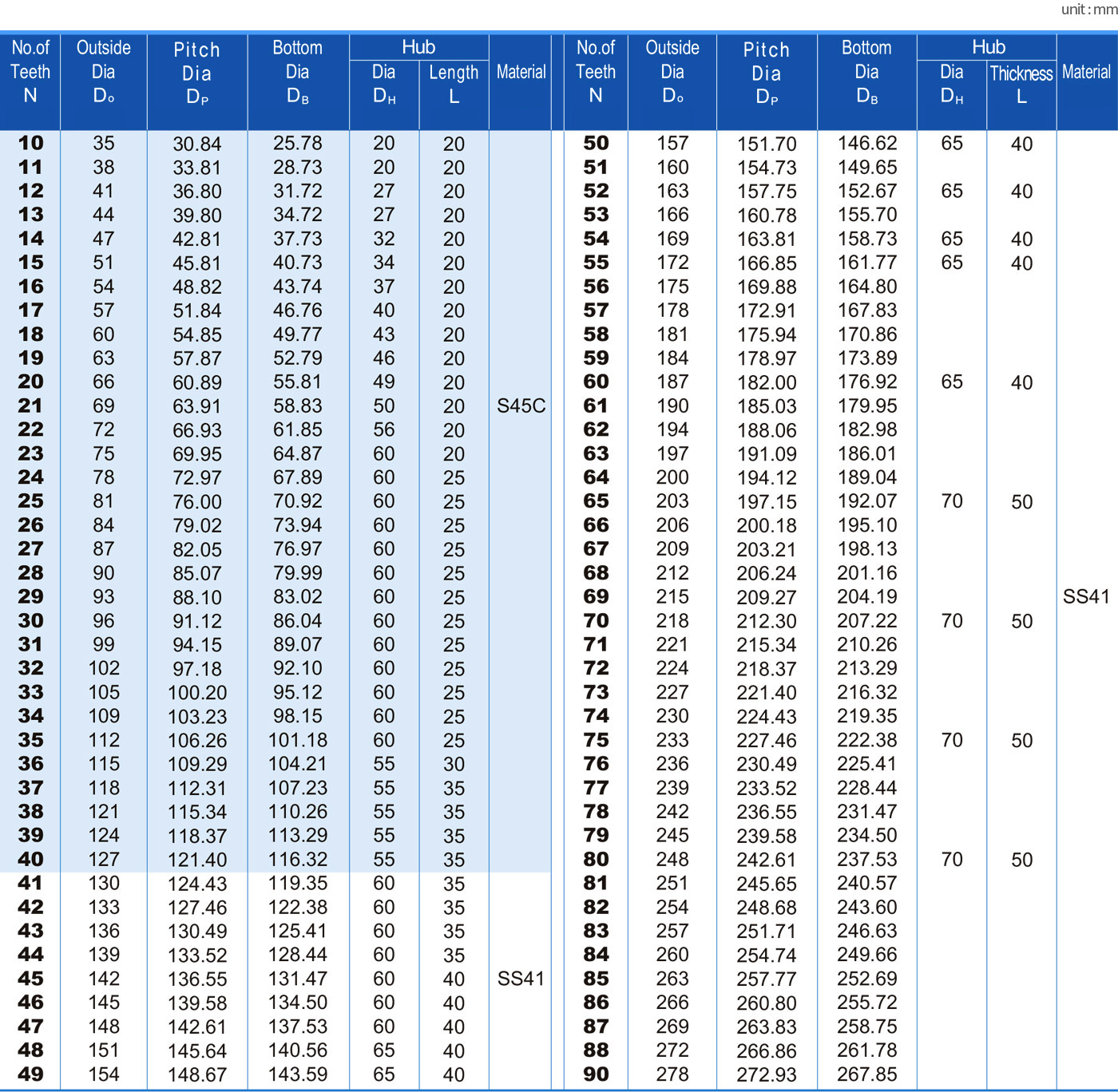Select the unit : mm label

pyautogui.click(x=1088, y=10)
